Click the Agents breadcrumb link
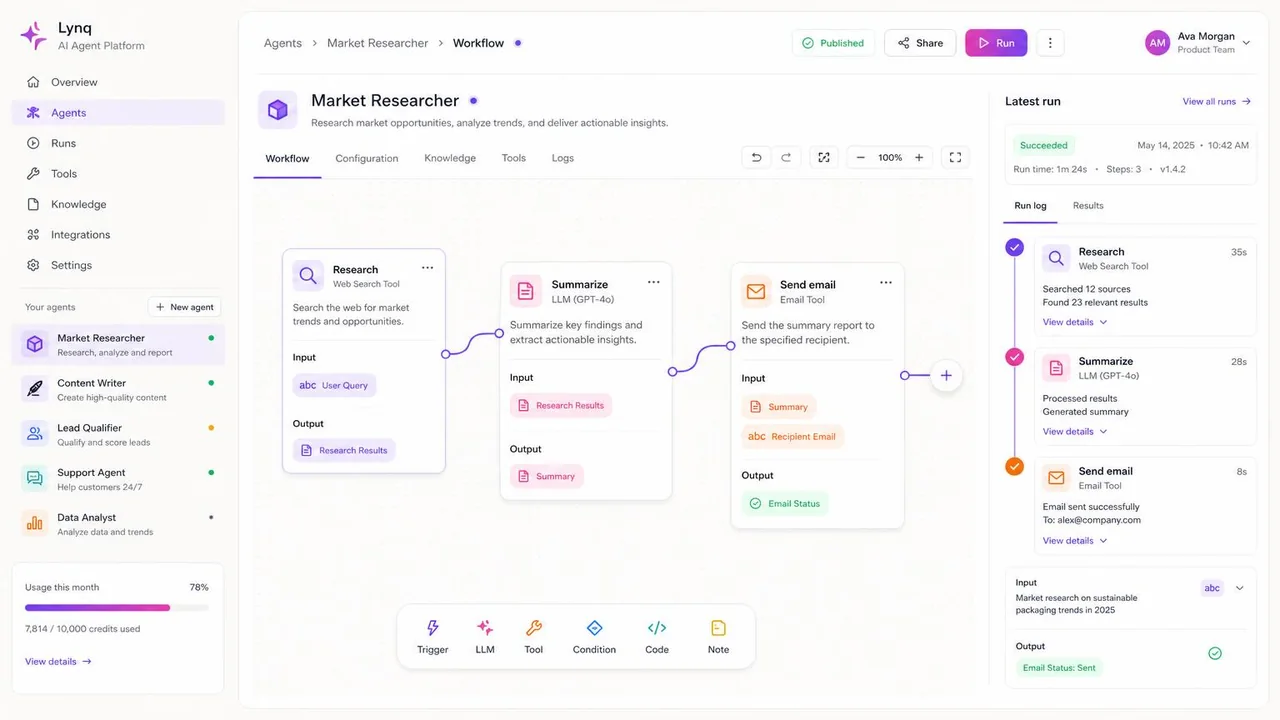 [x=282, y=43]
